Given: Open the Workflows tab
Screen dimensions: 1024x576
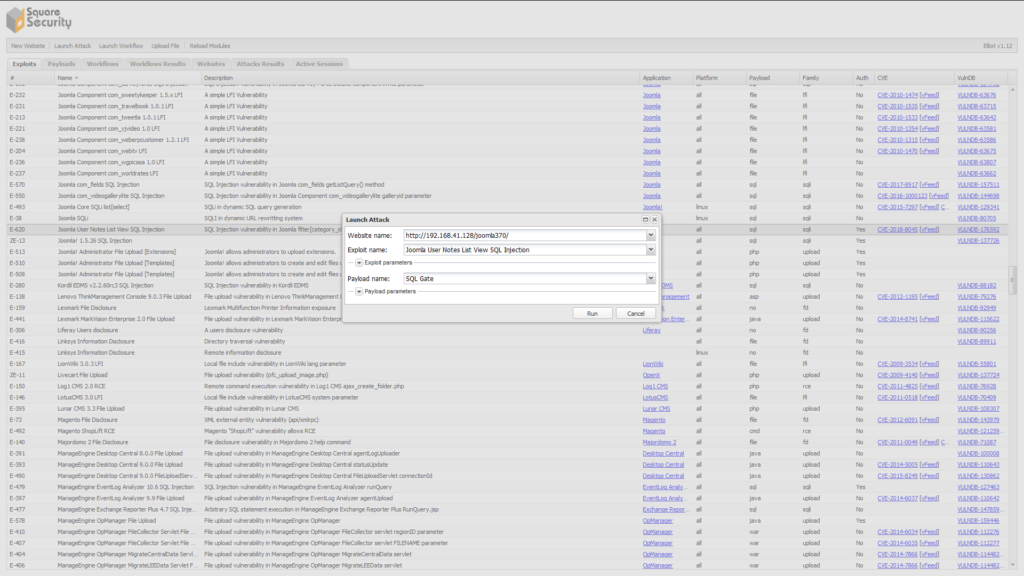Looking at the screenshot, I should pyautogui.click(x=103, y=64).
